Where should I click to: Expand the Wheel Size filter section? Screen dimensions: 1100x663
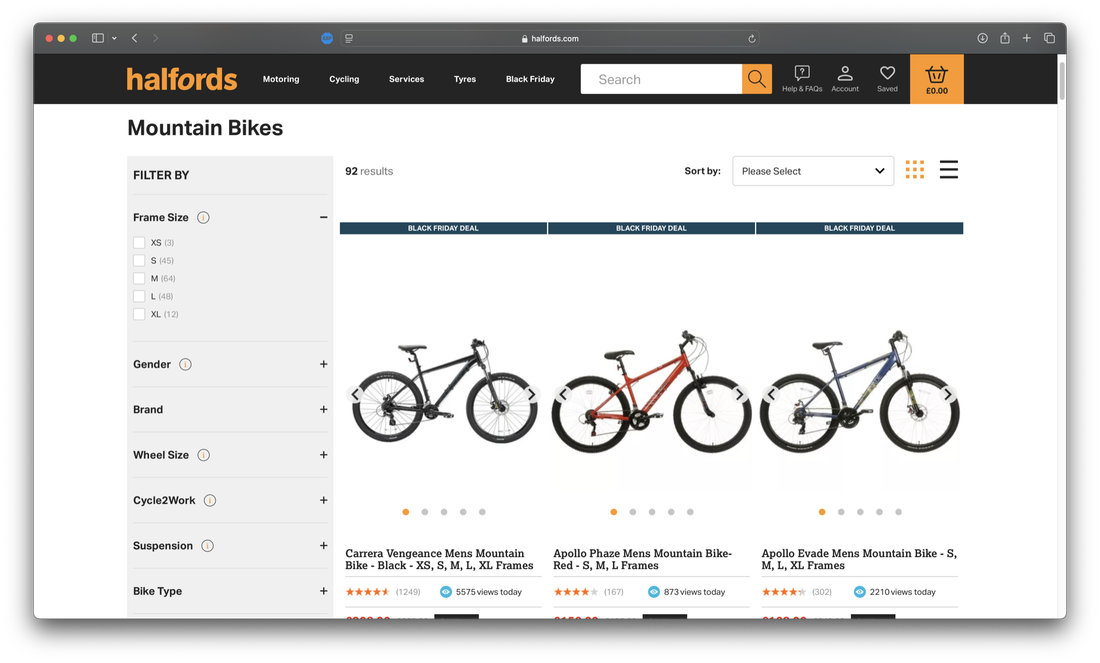(x=323, y=455)
